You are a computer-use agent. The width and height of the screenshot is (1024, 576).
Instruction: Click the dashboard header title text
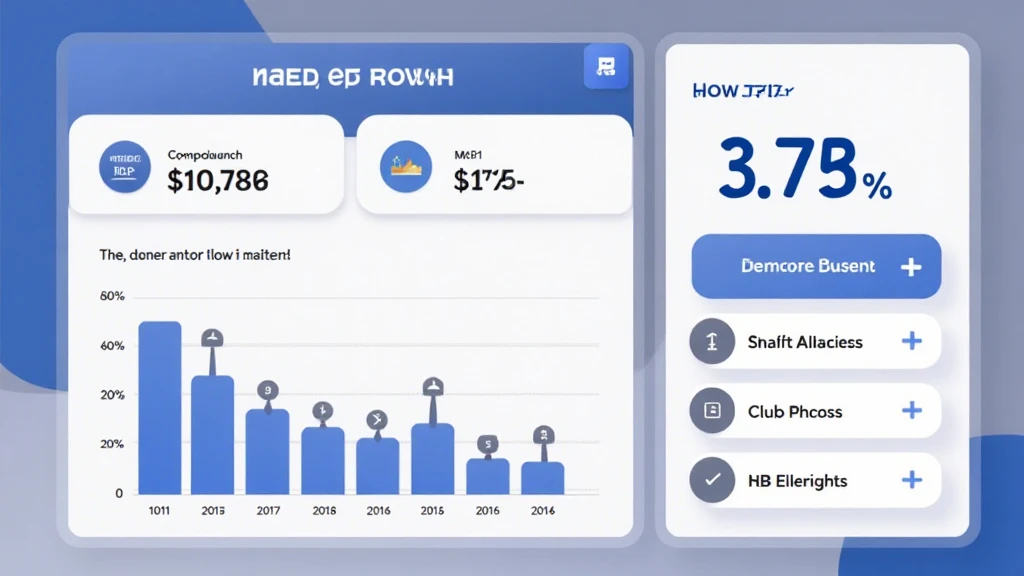(353, 78)
